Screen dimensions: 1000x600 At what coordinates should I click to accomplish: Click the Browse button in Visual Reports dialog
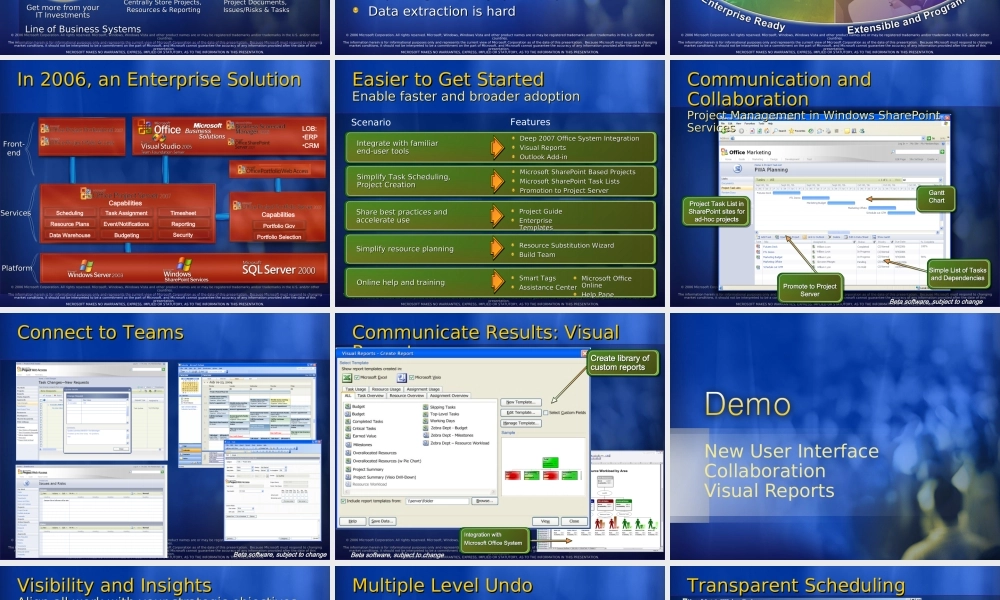[484, 500]
